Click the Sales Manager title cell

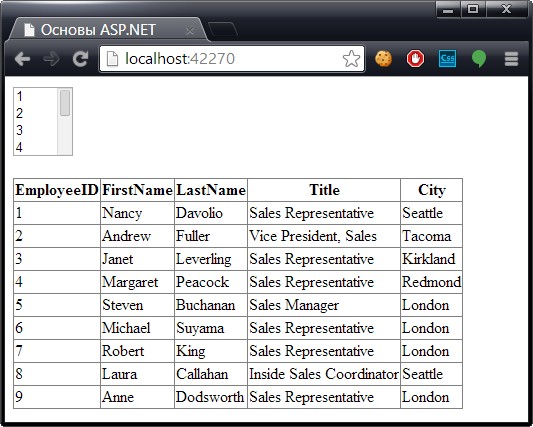324,305
